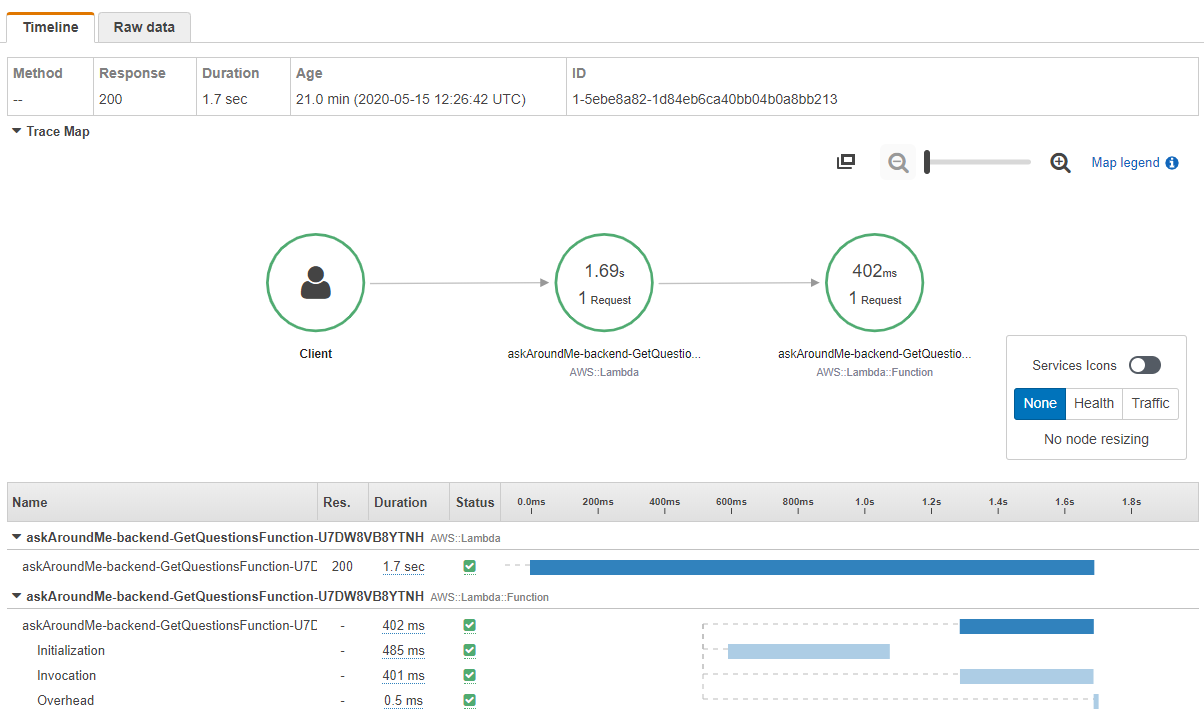Image resolution: width=1204 pixels, height=712 pixels.
Task: Switch to the Raw data tab
Action: (143, 27)
